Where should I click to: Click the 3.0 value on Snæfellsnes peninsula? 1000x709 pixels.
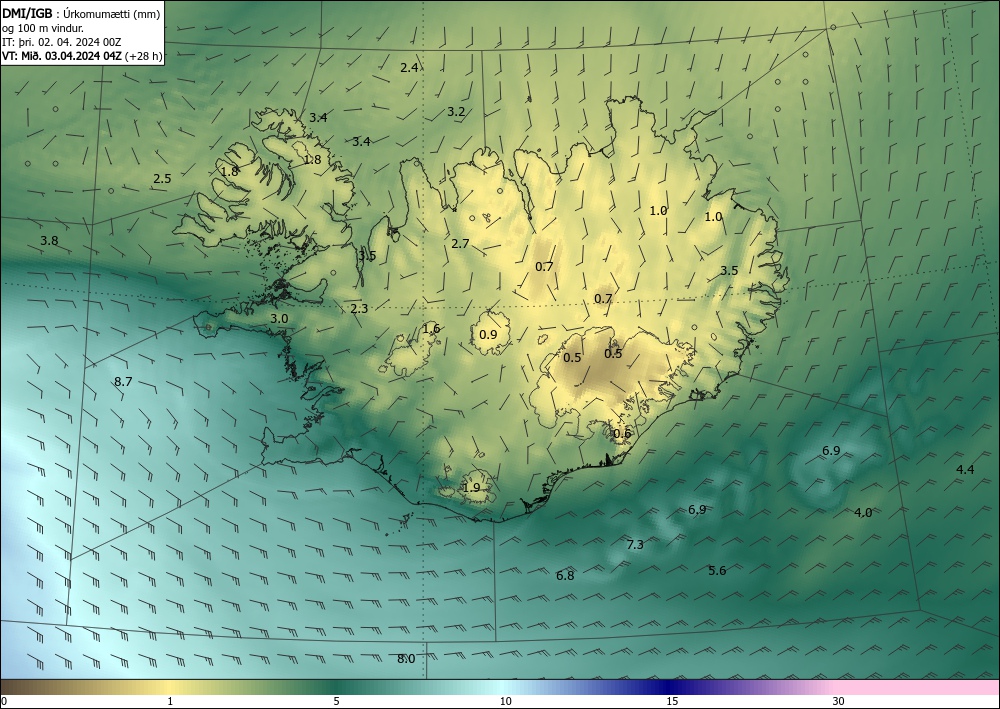click(x=279, y=319)
